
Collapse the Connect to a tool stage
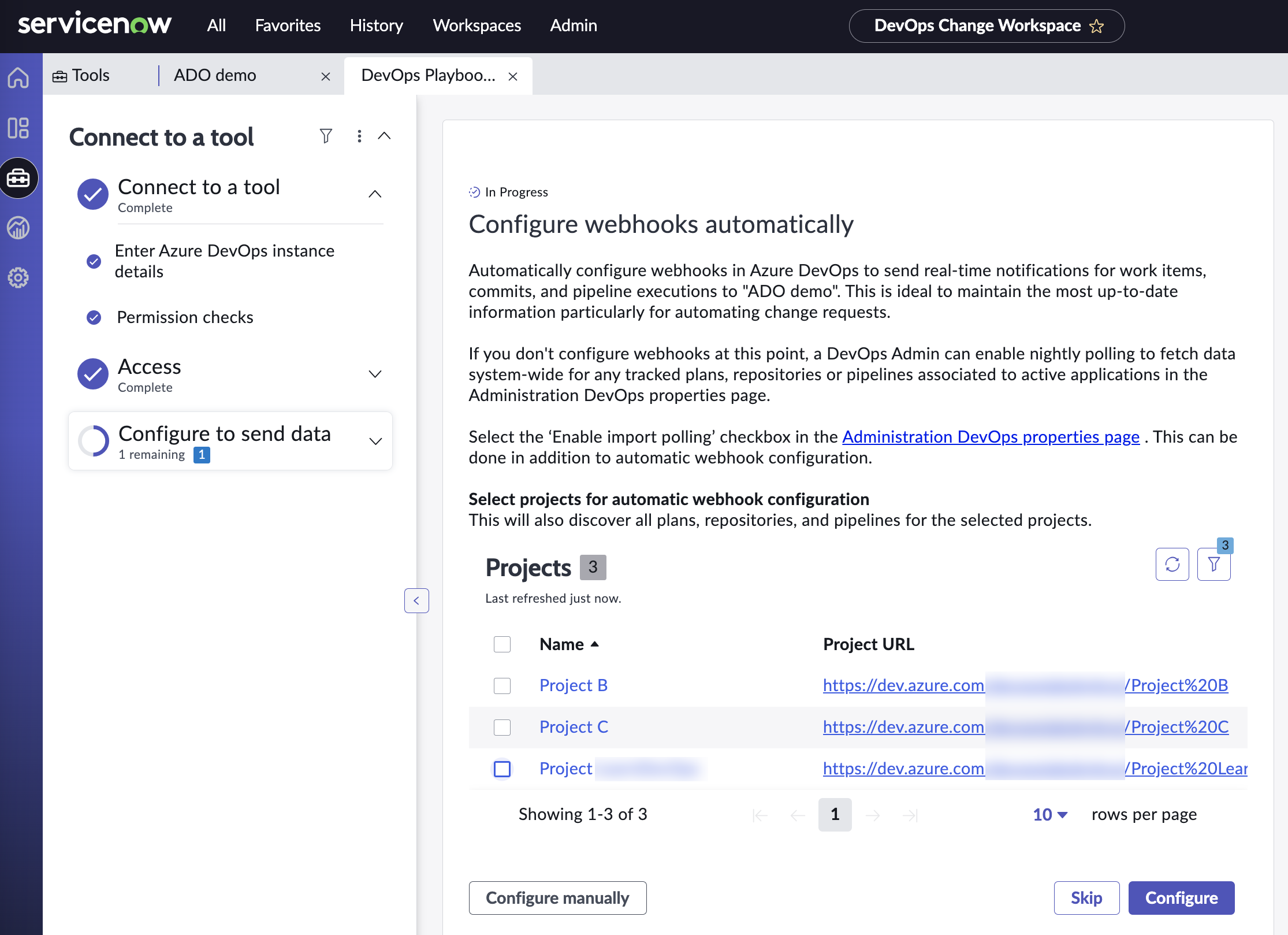click(375, 194)
